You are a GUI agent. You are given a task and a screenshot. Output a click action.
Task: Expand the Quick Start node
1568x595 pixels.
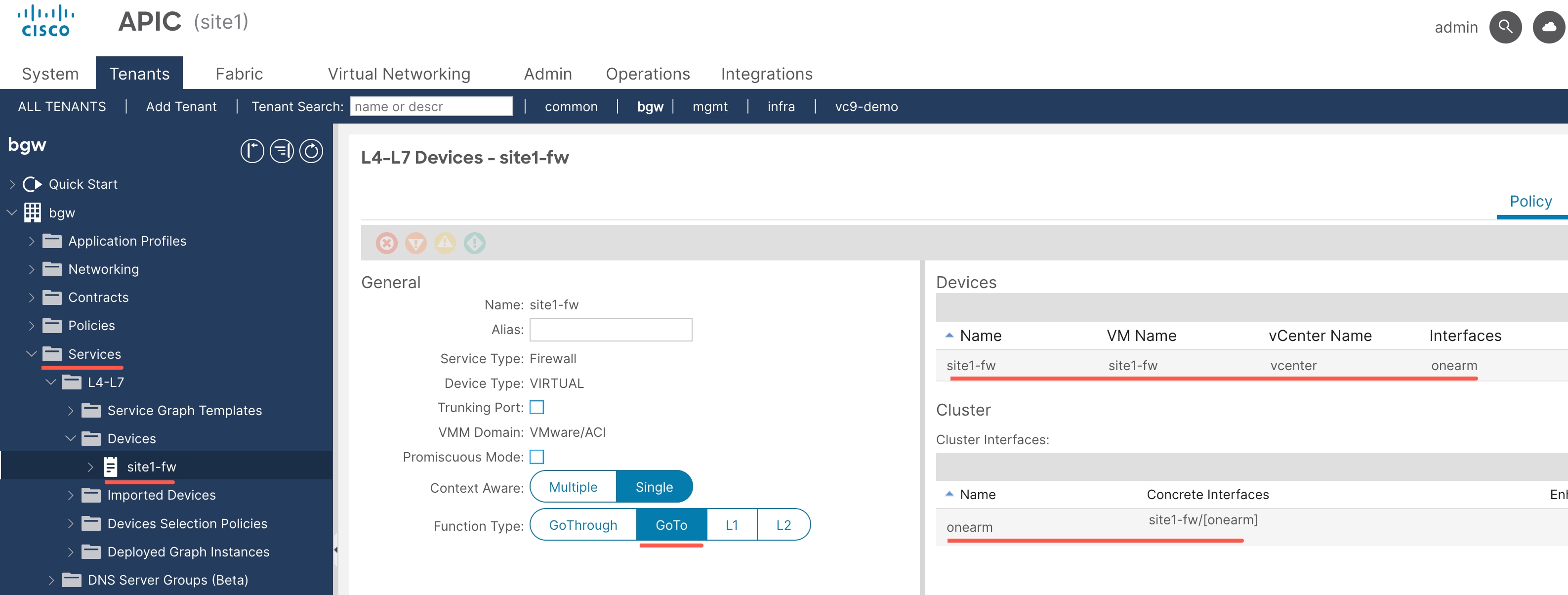point(12,184)
